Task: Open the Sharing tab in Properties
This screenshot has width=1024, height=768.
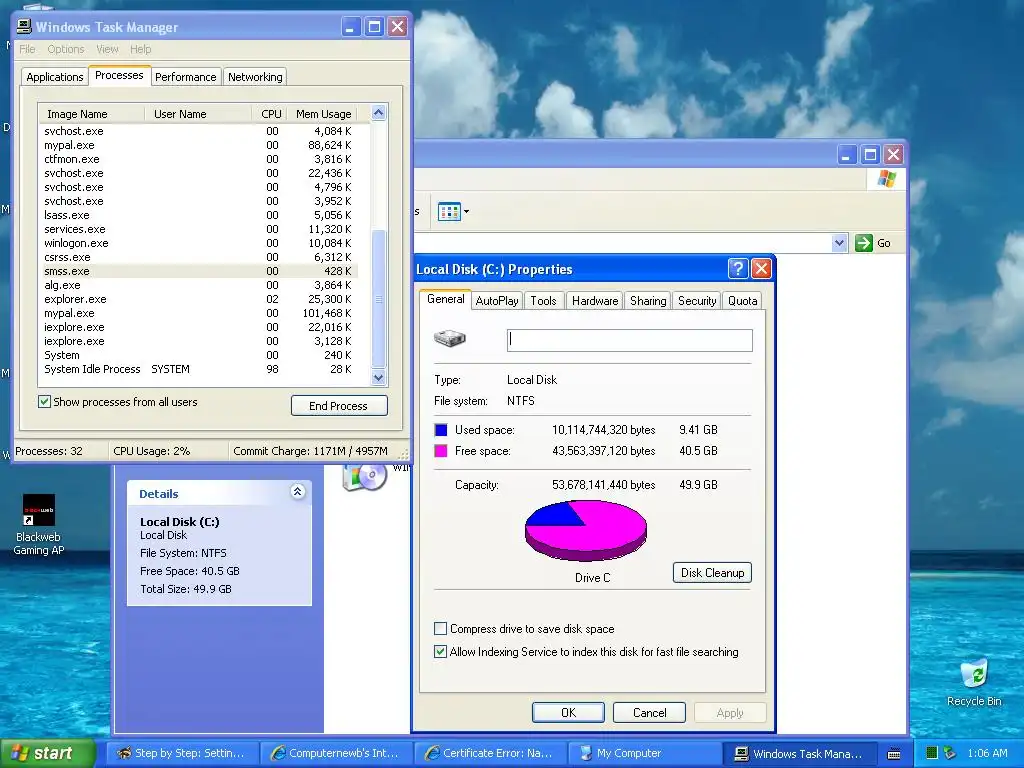Action: click(x=648, y=300)
